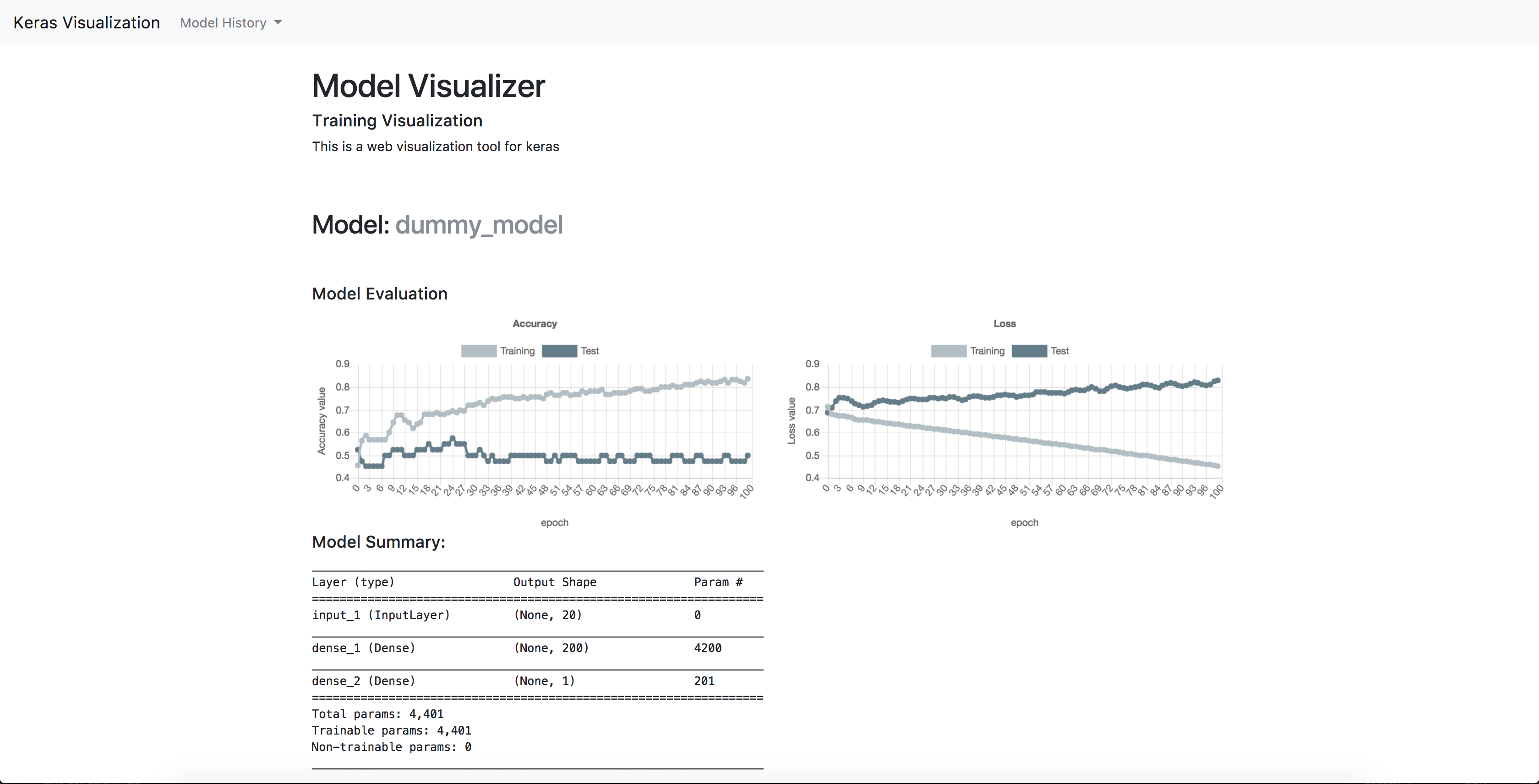1539x784 pixels.
Task: Click the Model History caret arrow
Action: point(278,23)
